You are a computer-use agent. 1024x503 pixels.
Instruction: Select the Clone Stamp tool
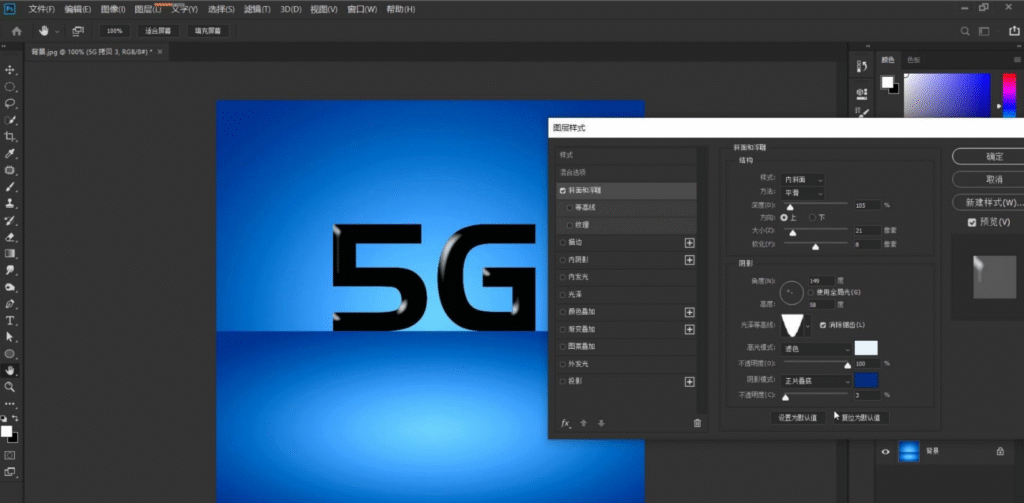pos(10,203)
